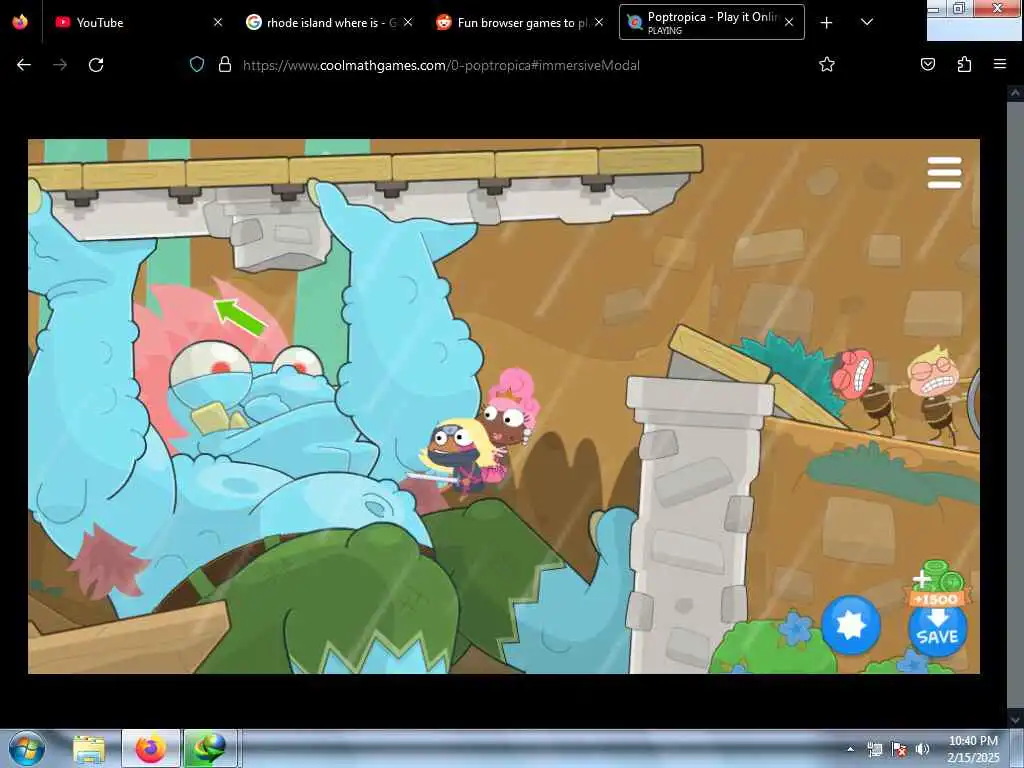
Task: View site security lock information
Action: click(x=225, y=65)
